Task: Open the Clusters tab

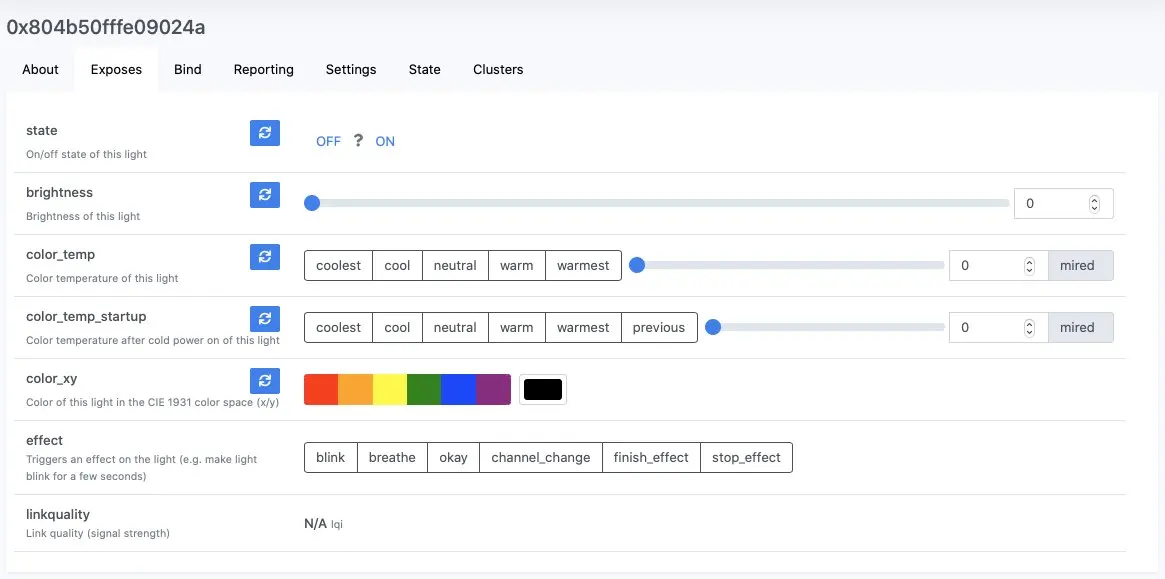Action: click(x=498, y=69)
